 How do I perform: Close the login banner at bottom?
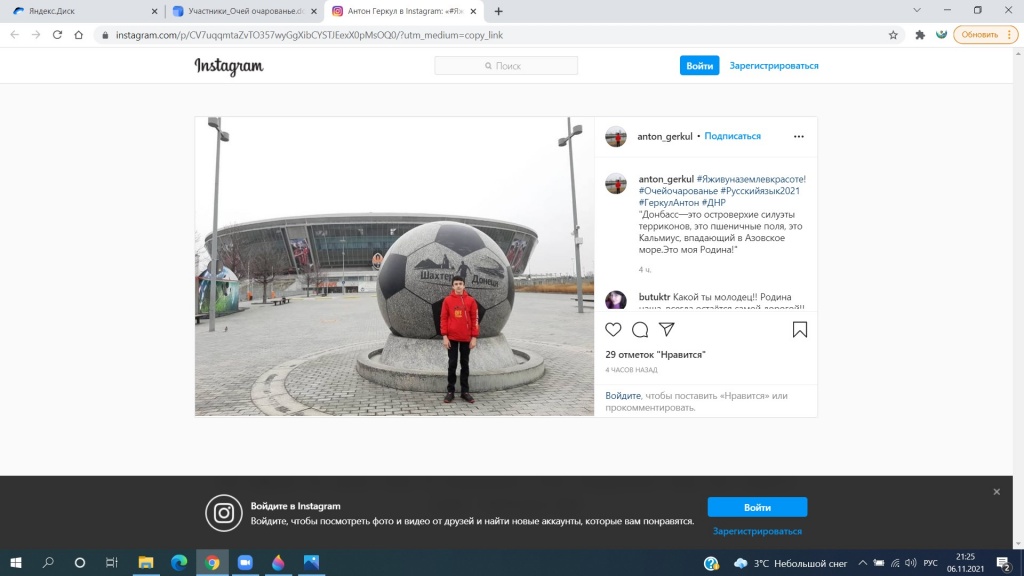click(996, 492)
